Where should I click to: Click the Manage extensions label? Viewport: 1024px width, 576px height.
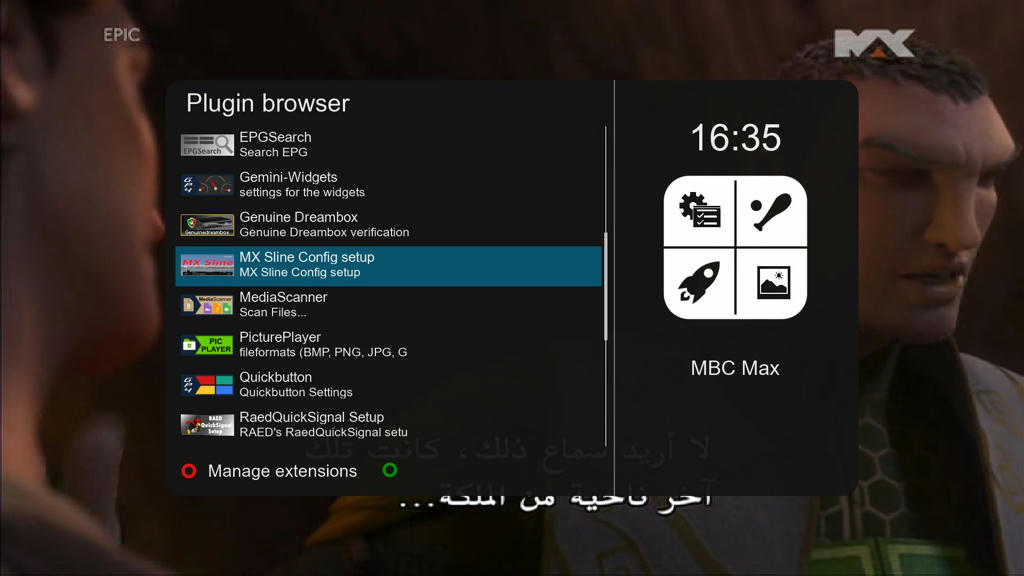tap(282, 471)
